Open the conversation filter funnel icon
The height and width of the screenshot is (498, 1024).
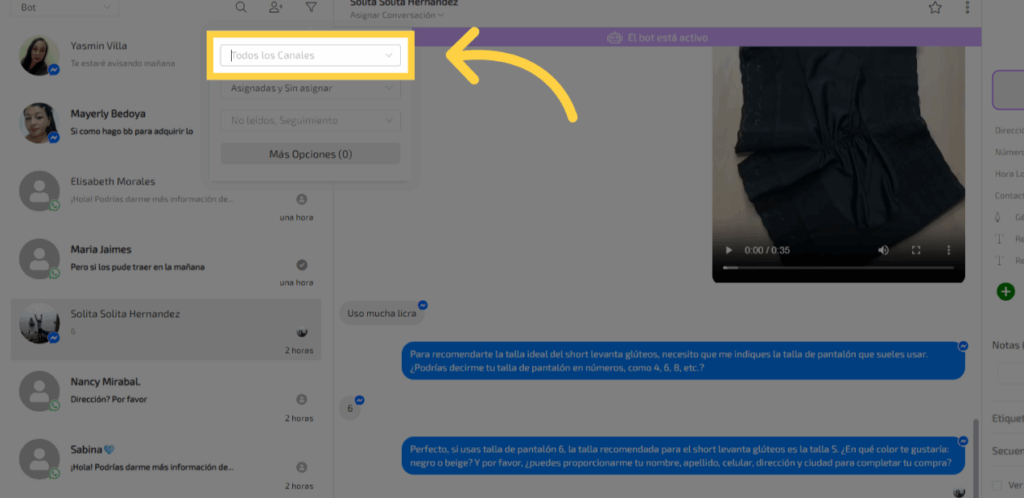311,8
